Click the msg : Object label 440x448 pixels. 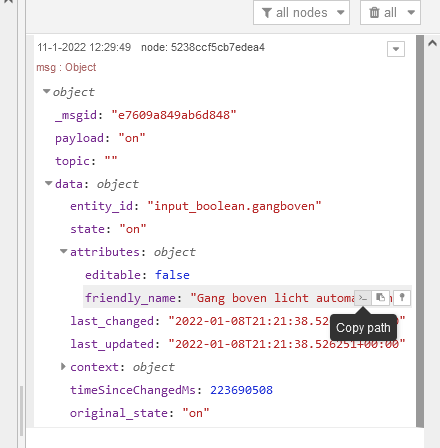point(66,67)
